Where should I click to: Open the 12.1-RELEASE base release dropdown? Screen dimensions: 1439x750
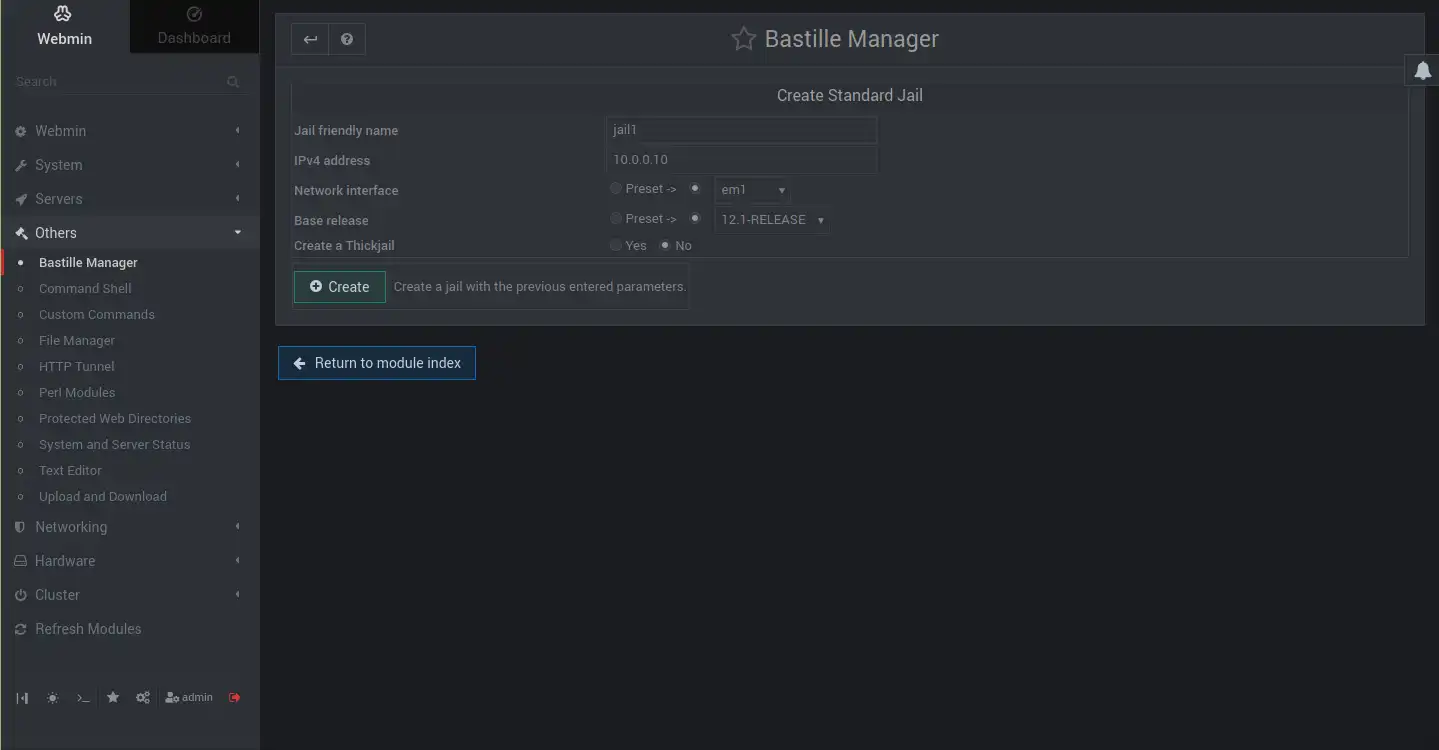[772, 220]
